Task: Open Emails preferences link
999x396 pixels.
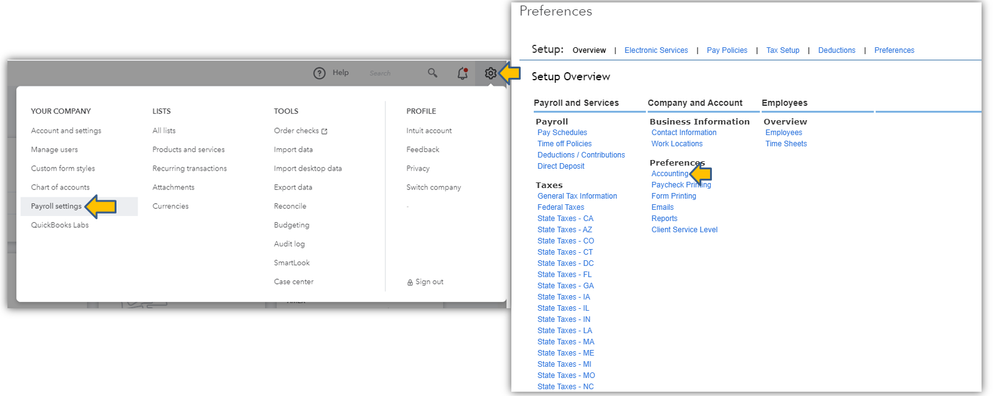Action: [663, 207]
